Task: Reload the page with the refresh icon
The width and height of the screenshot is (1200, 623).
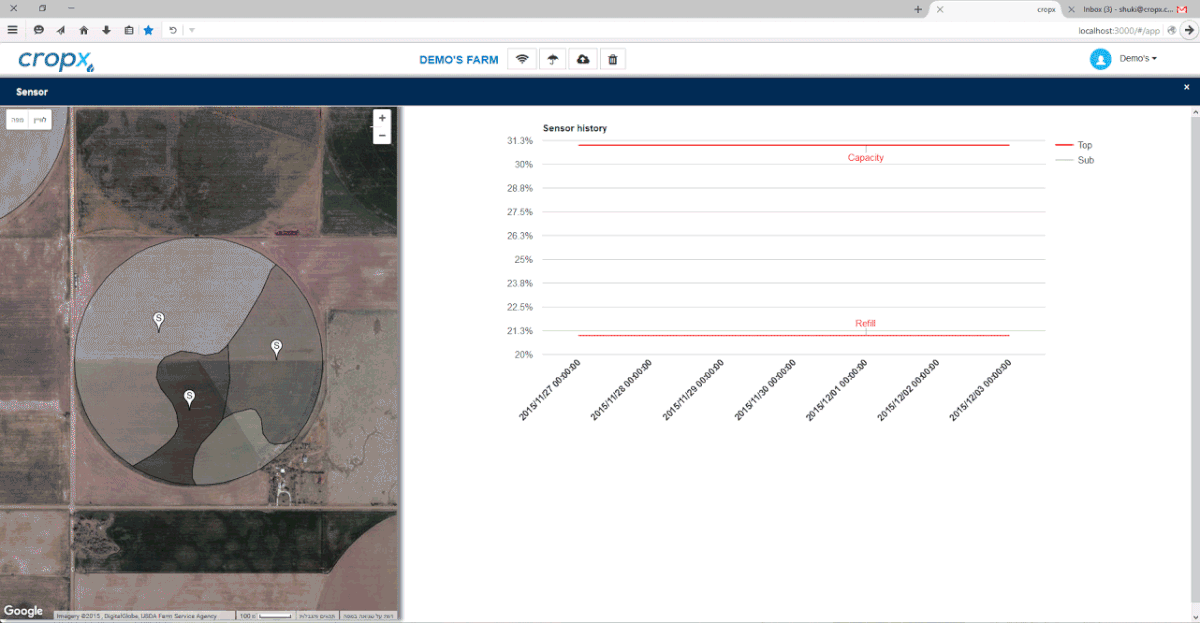Action: 173,30
